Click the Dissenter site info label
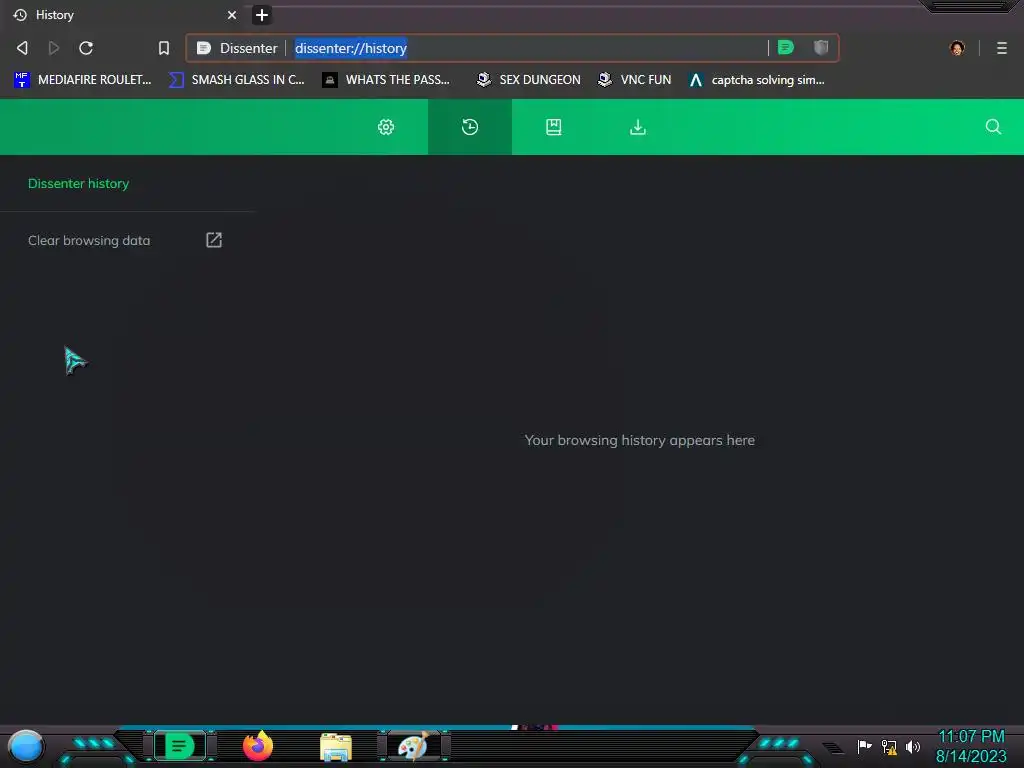The image size is (1024, 768). point(238,48)
